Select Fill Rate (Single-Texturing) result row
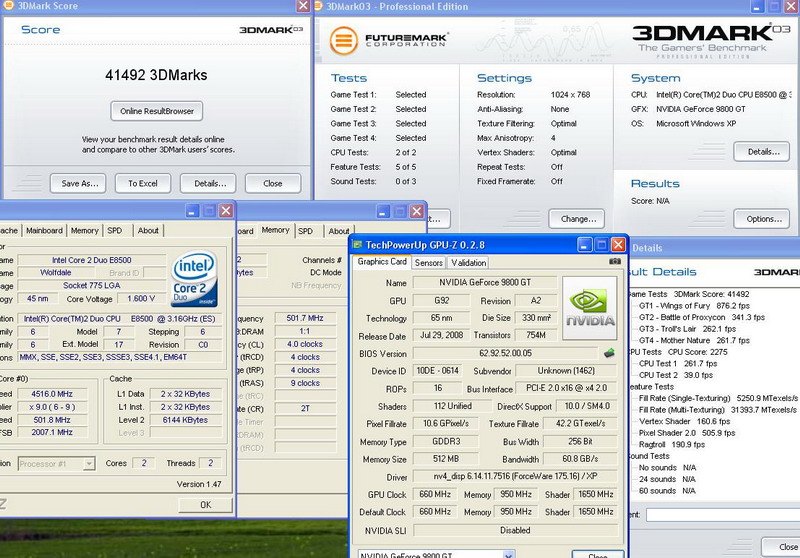Viewport: 800px width, 558px height. tap(718, 398)
